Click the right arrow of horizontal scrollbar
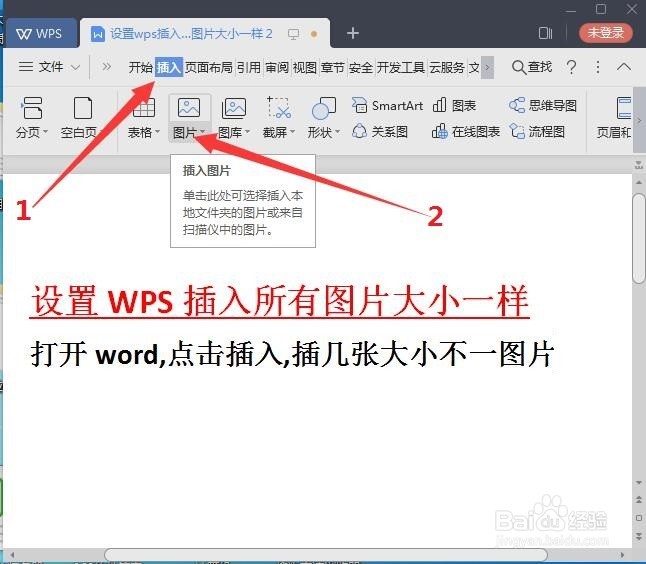 [x=622, y=555]
